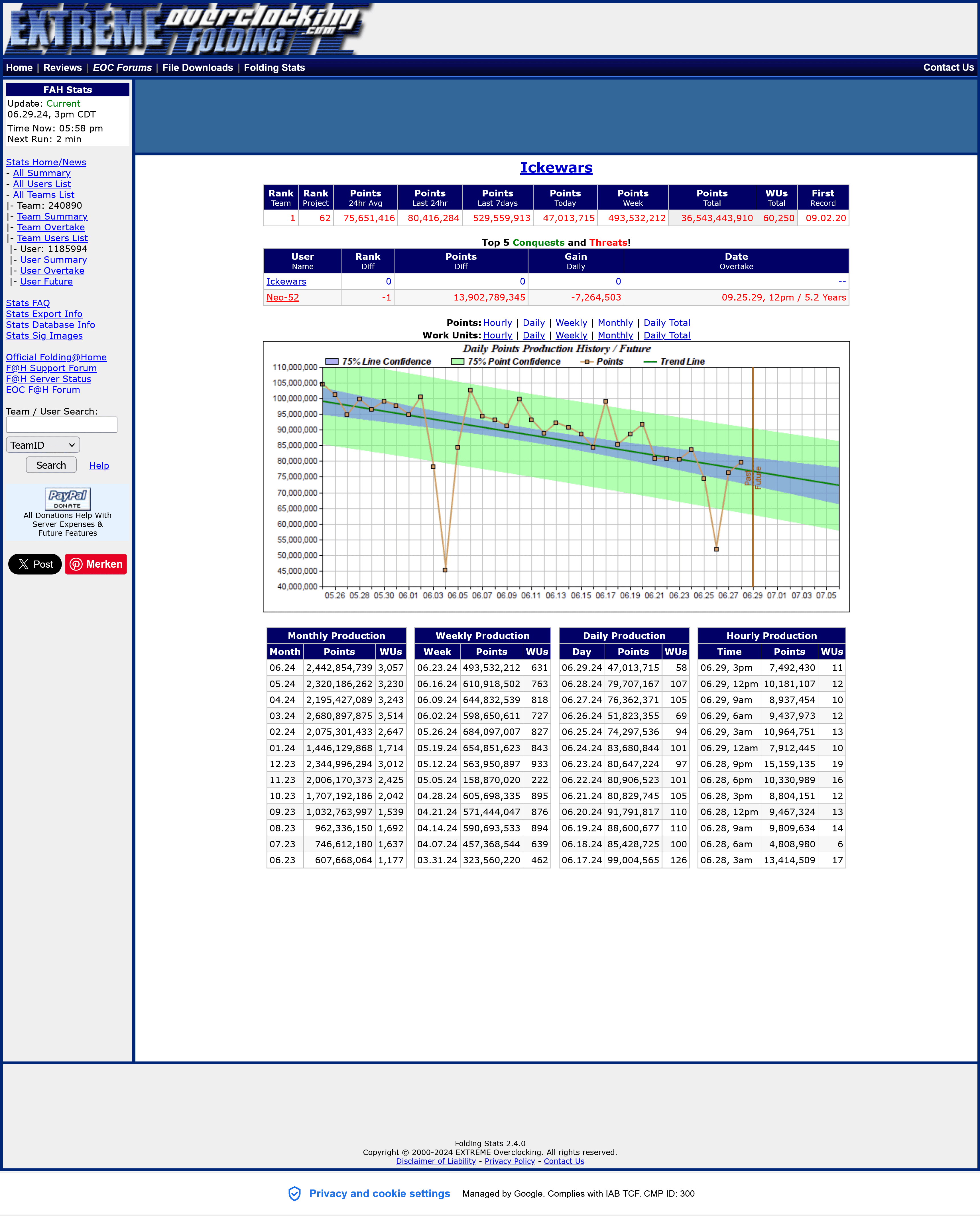Open Neo-52 threat user link
This screenshot has height=1216, width=980.
[x=282, y=297]
